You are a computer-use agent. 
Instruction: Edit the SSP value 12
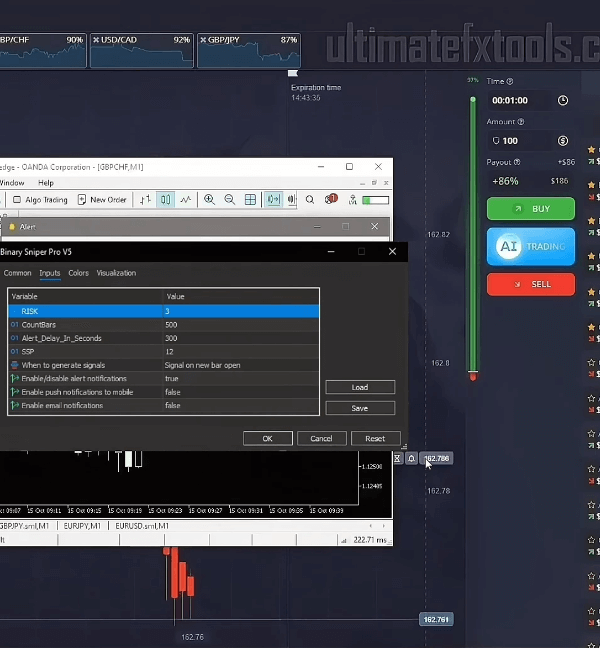coord(241,352)
